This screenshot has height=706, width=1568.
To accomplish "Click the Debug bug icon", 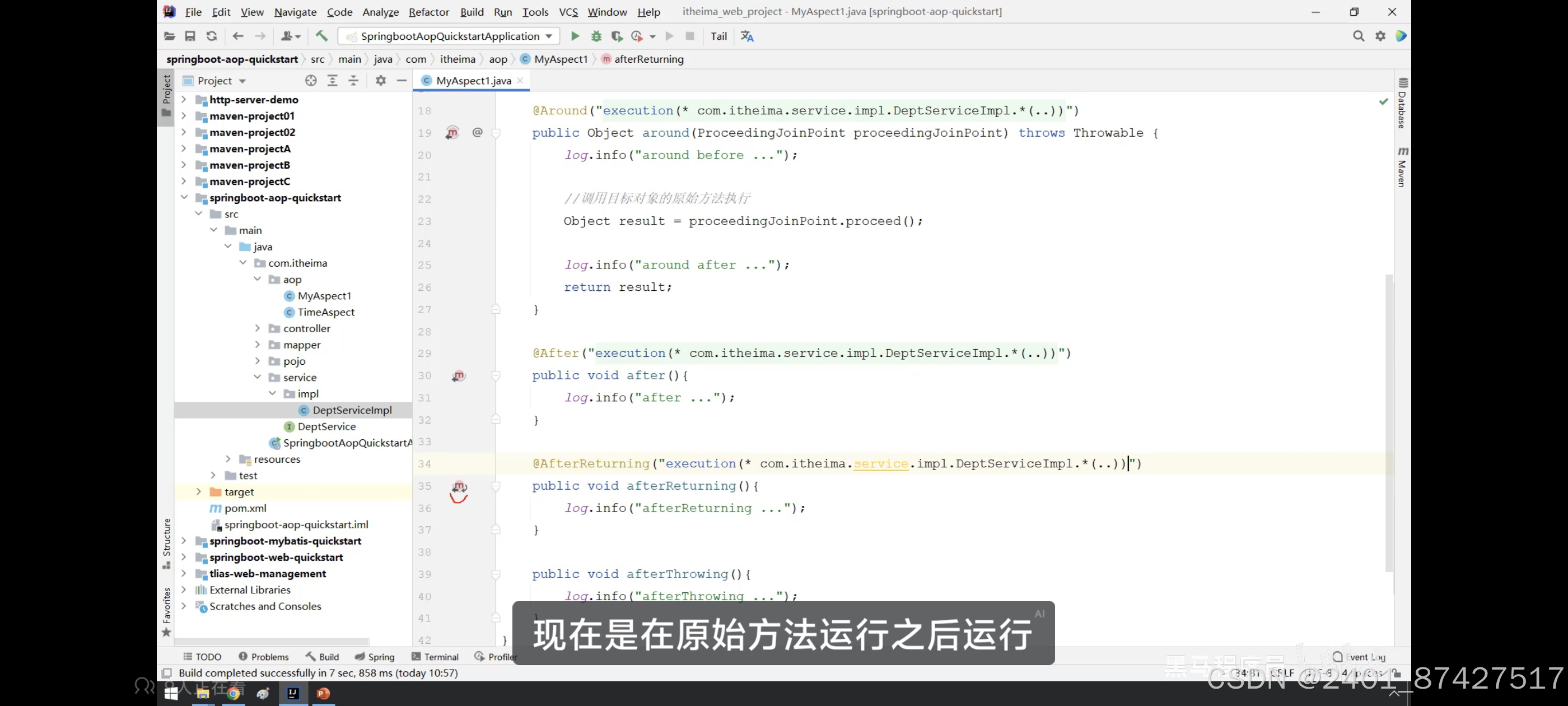I will (x=596, y=36).
